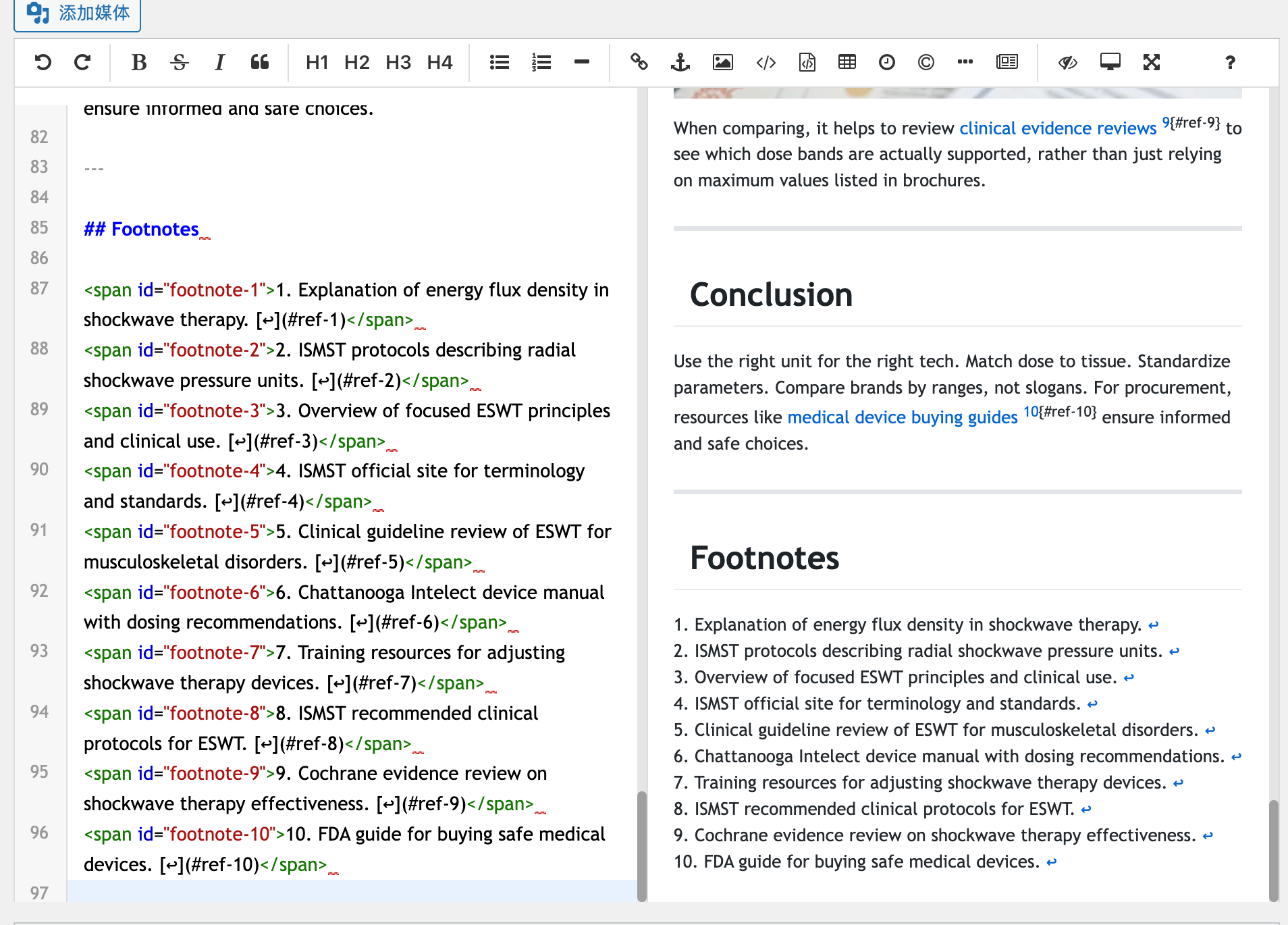Insert a horizontal rule
Viewport: 1288px width, 925px height.
582,63
